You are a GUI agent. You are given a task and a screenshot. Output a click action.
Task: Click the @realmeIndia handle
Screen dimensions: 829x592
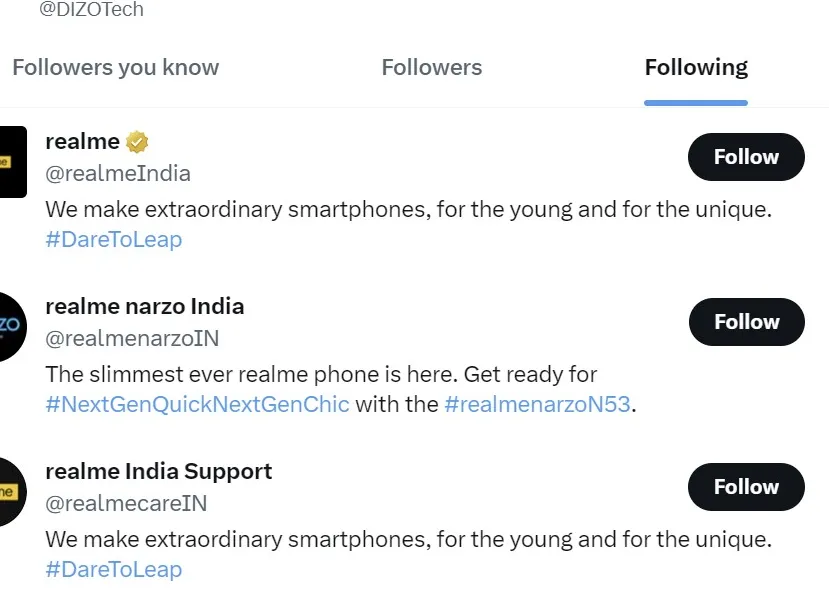point(118,173)
